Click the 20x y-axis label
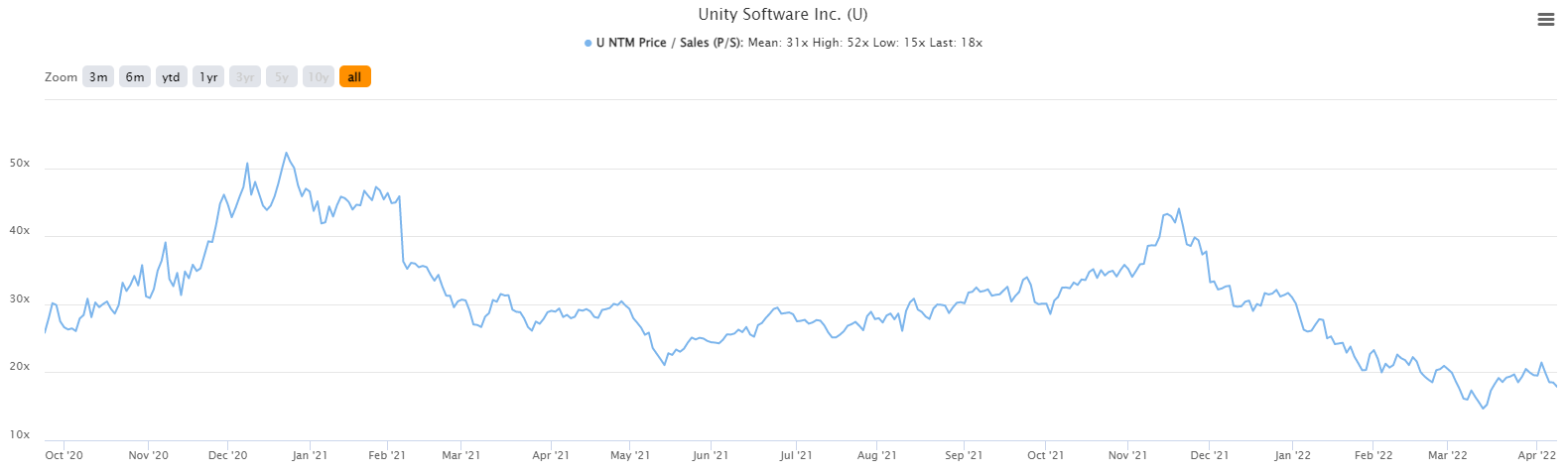This screenshot has width=1568, height=474. coord(20,366)
